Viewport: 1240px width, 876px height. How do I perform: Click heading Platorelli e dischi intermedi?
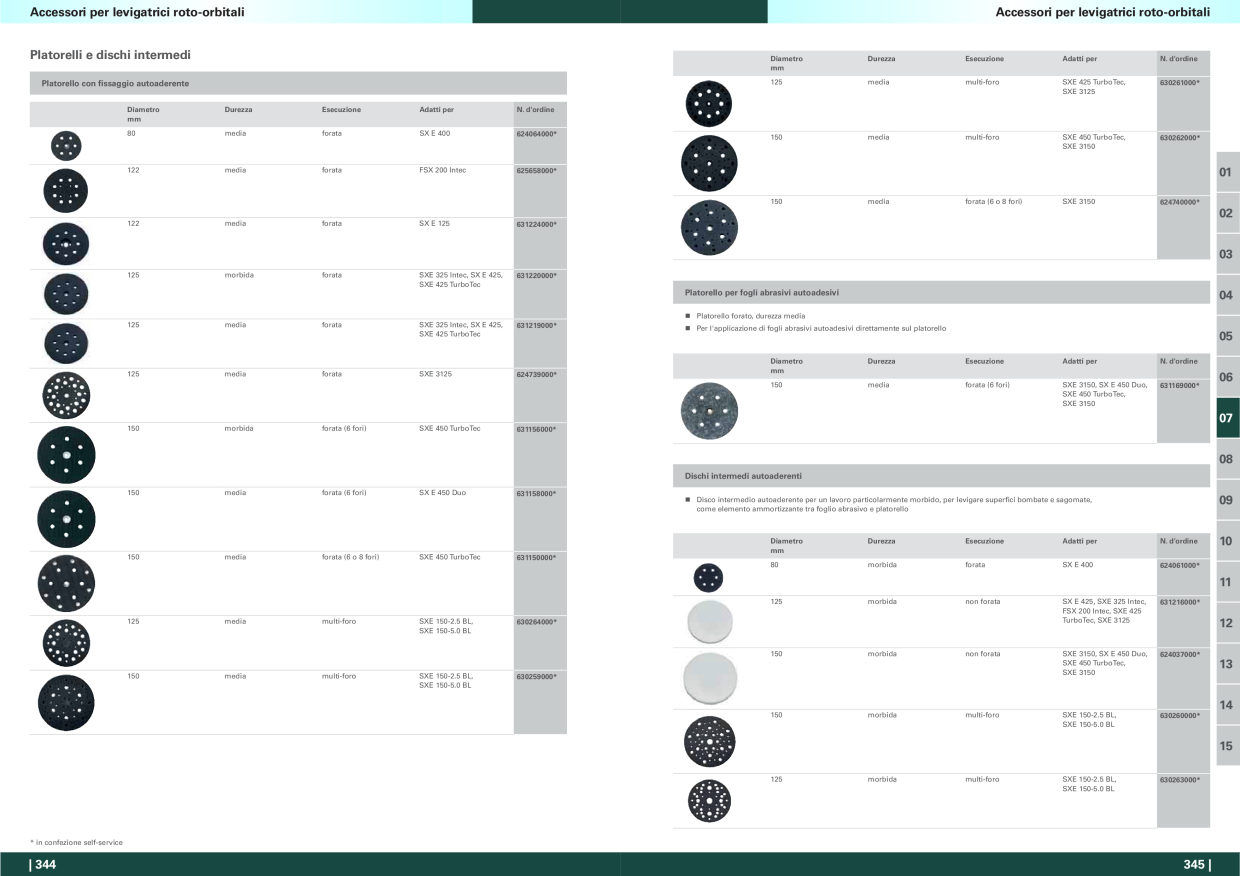click(111, 53)
